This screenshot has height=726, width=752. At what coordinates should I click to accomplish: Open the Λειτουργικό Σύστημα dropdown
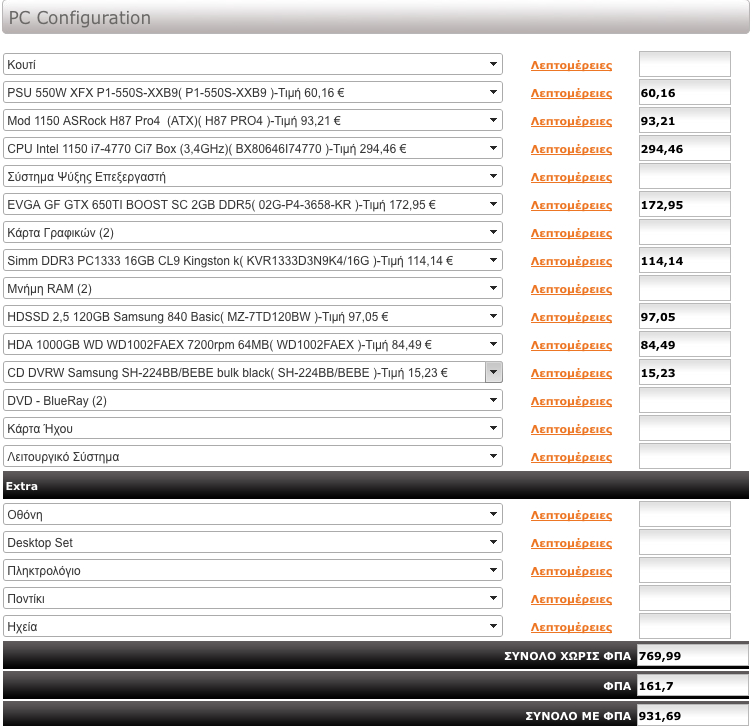253,457
